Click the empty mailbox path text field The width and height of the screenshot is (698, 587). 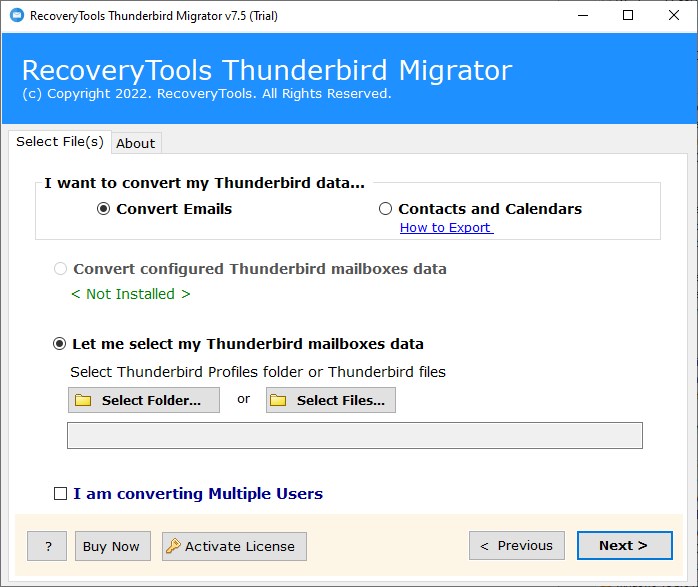[x=354, y=435]
